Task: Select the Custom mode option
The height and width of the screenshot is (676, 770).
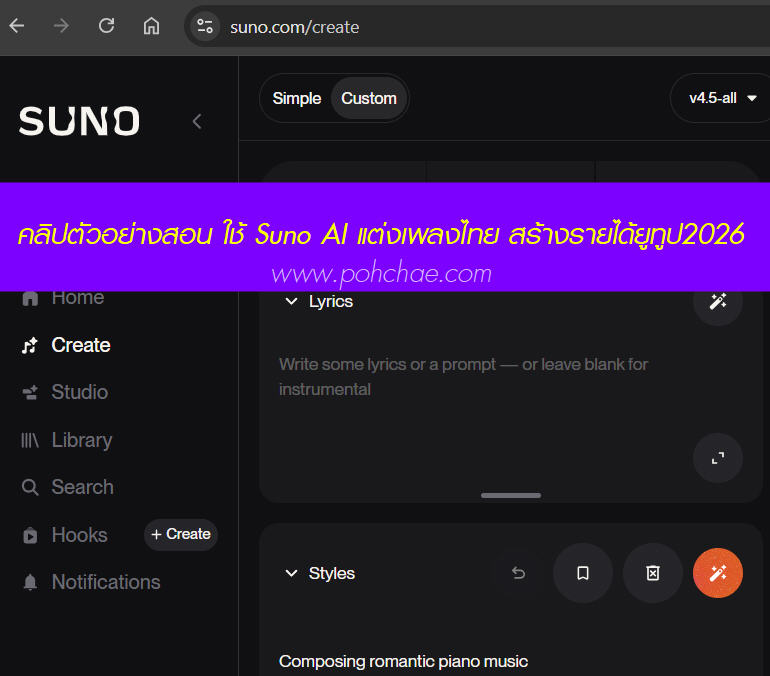Action: 369,98
